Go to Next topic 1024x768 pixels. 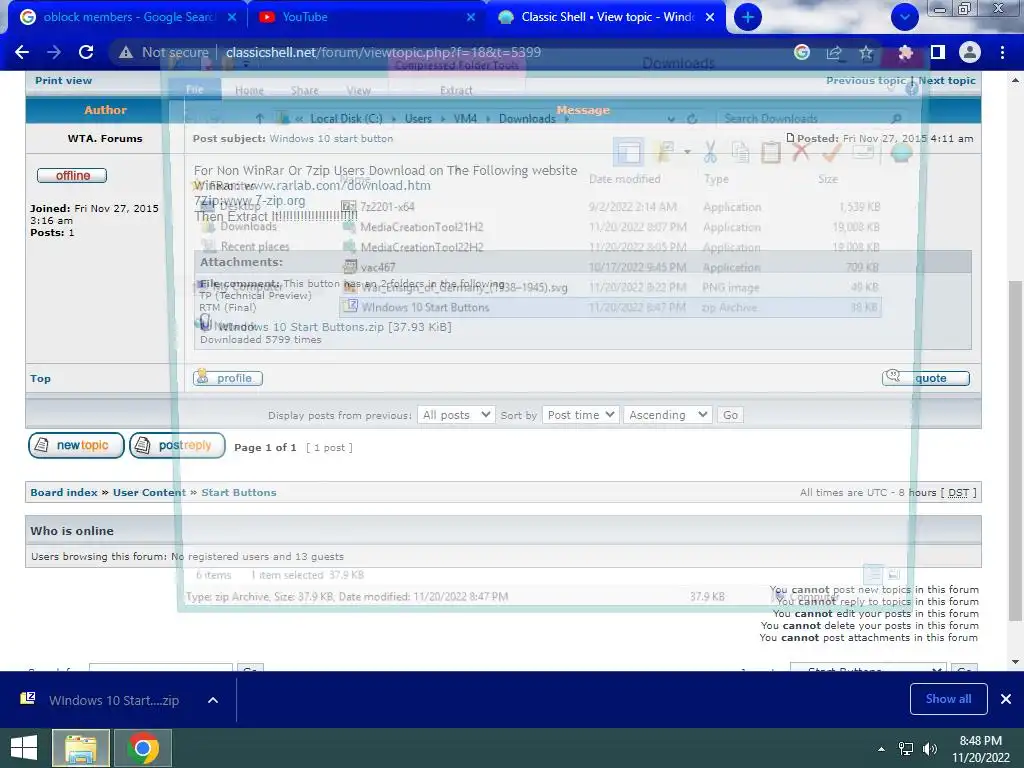(947, 80)
